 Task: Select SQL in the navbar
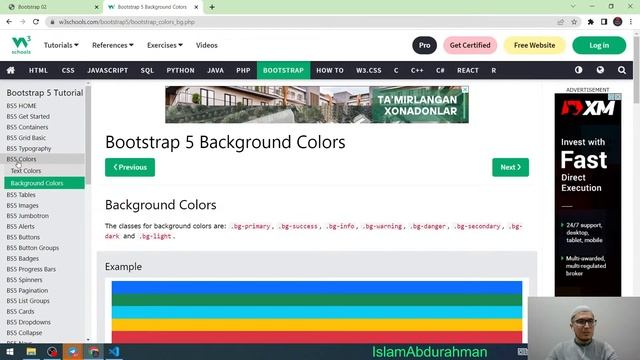147,70
